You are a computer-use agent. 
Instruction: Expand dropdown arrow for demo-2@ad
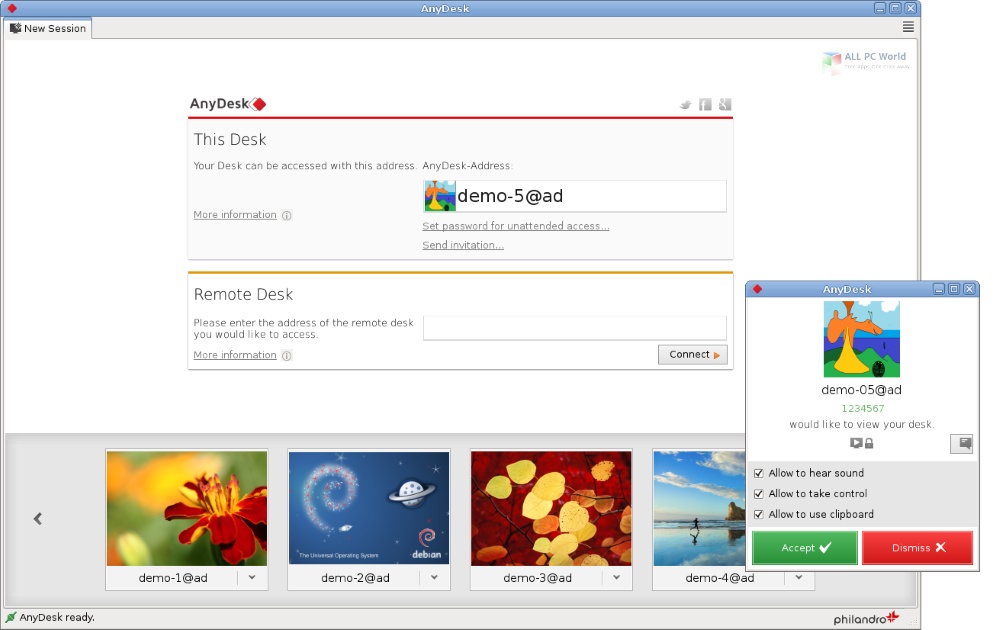coord(434,578)
